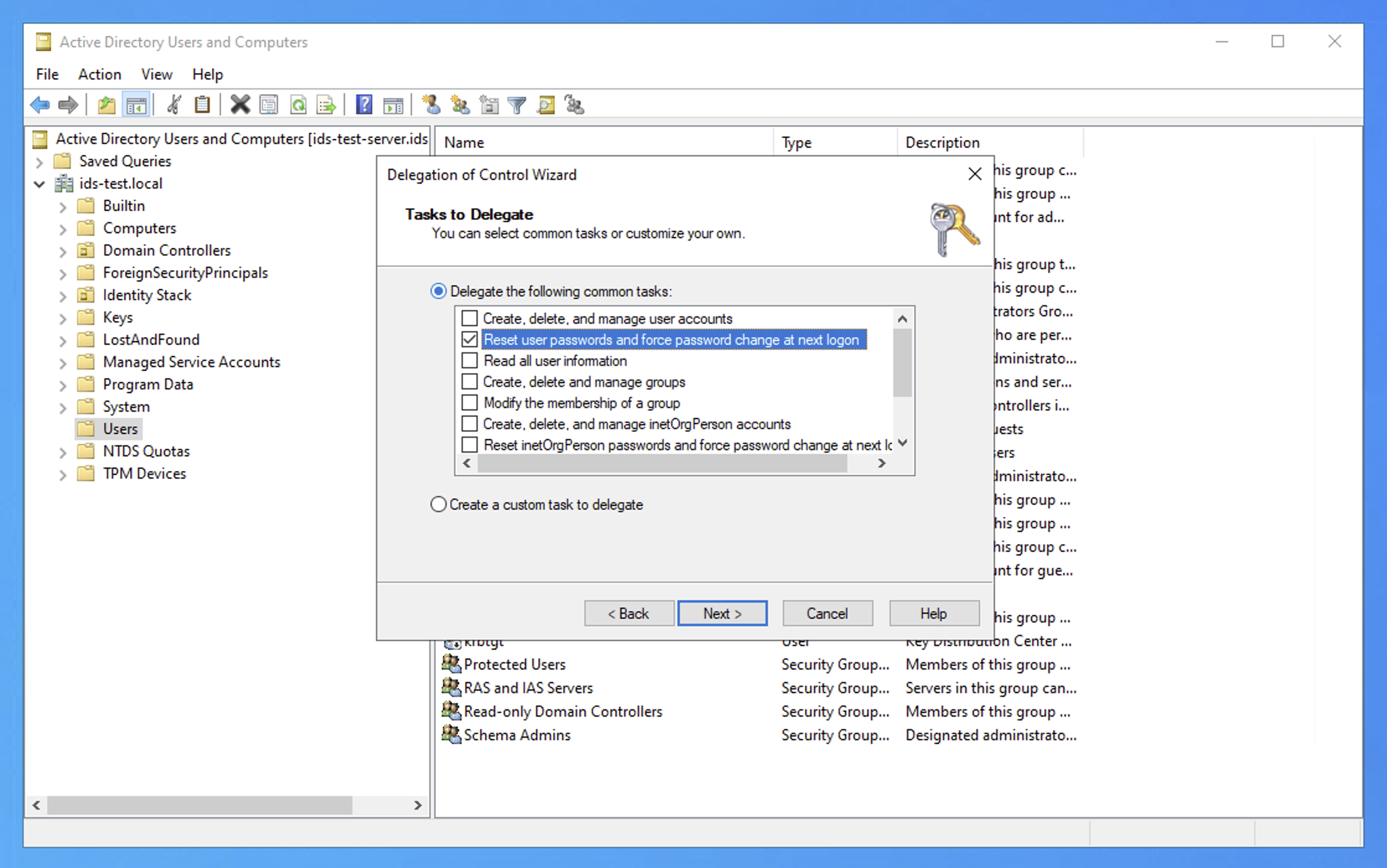Open the View menu
The image size is (1387, 868).
156,74
